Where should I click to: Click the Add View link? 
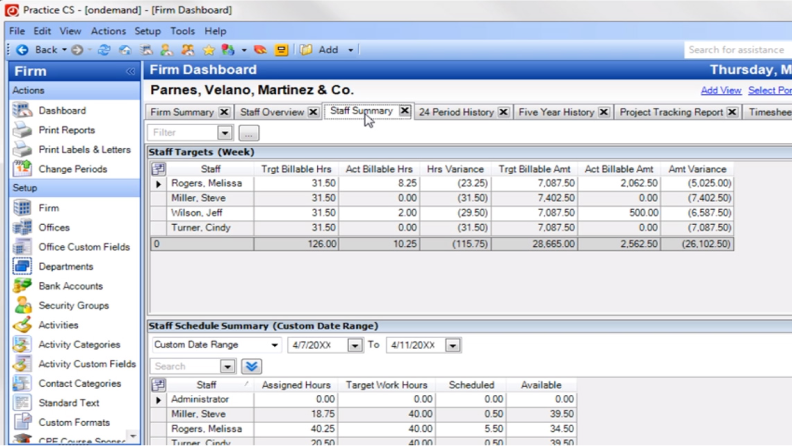720,91
